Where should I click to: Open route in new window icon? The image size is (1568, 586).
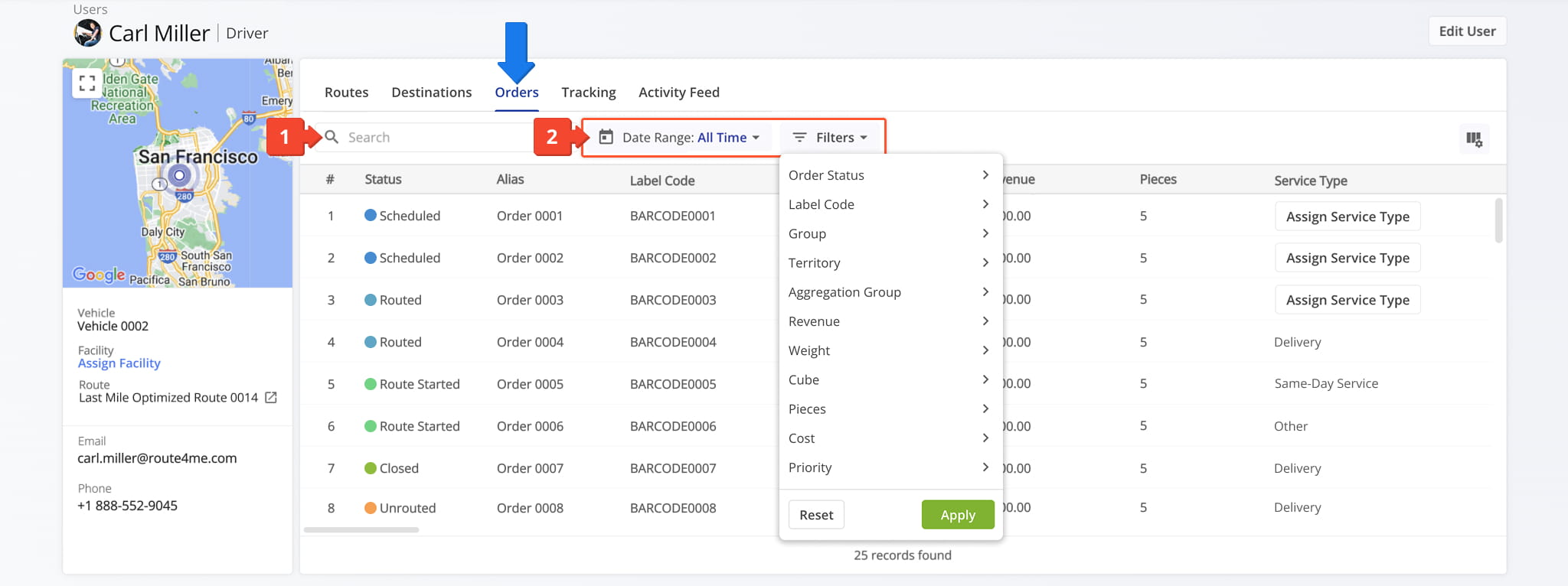pyautogui.click(x=271, y=398)
